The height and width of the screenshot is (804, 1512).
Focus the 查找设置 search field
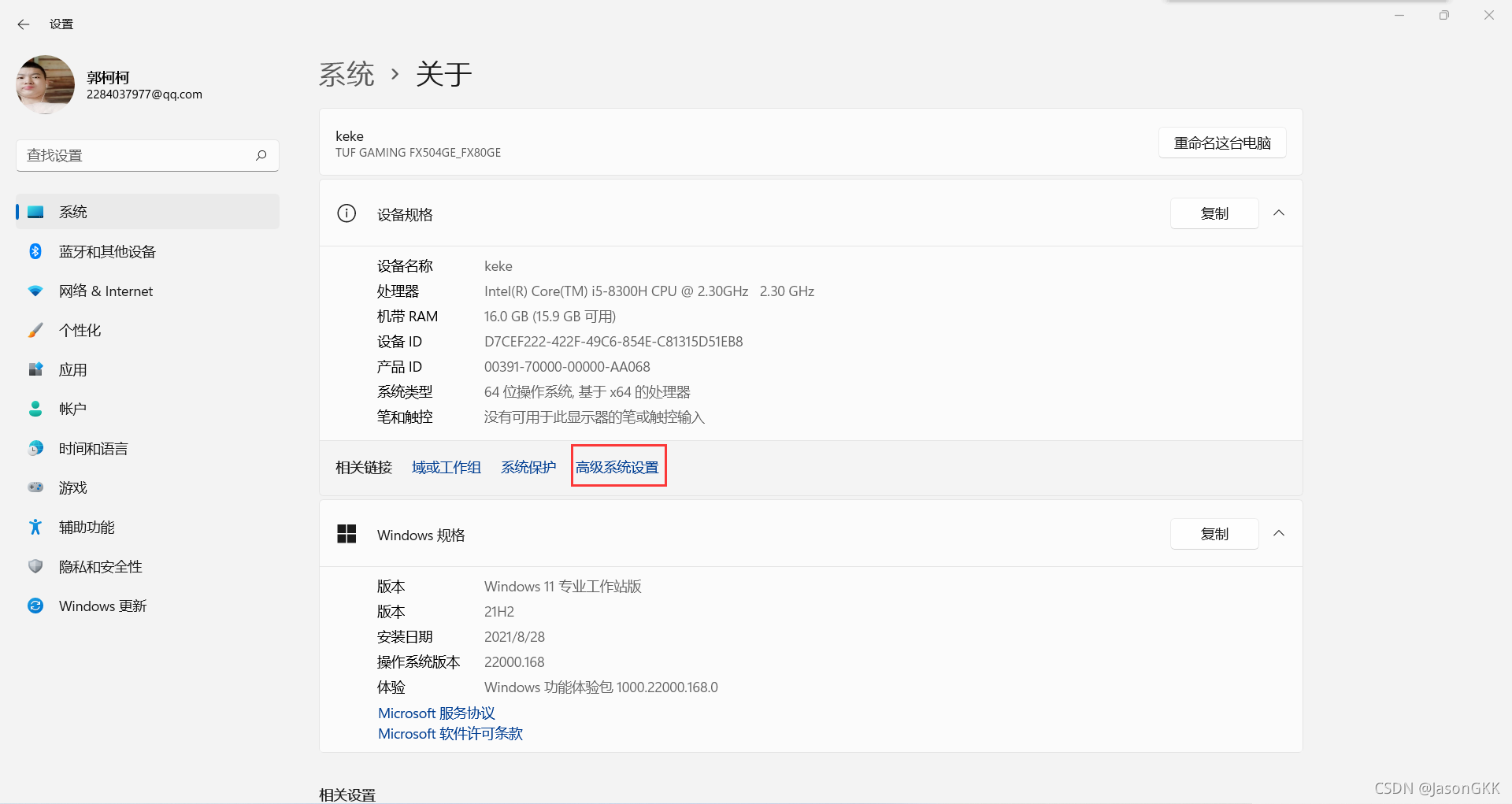pyautogui.click(x=147, y=155)
